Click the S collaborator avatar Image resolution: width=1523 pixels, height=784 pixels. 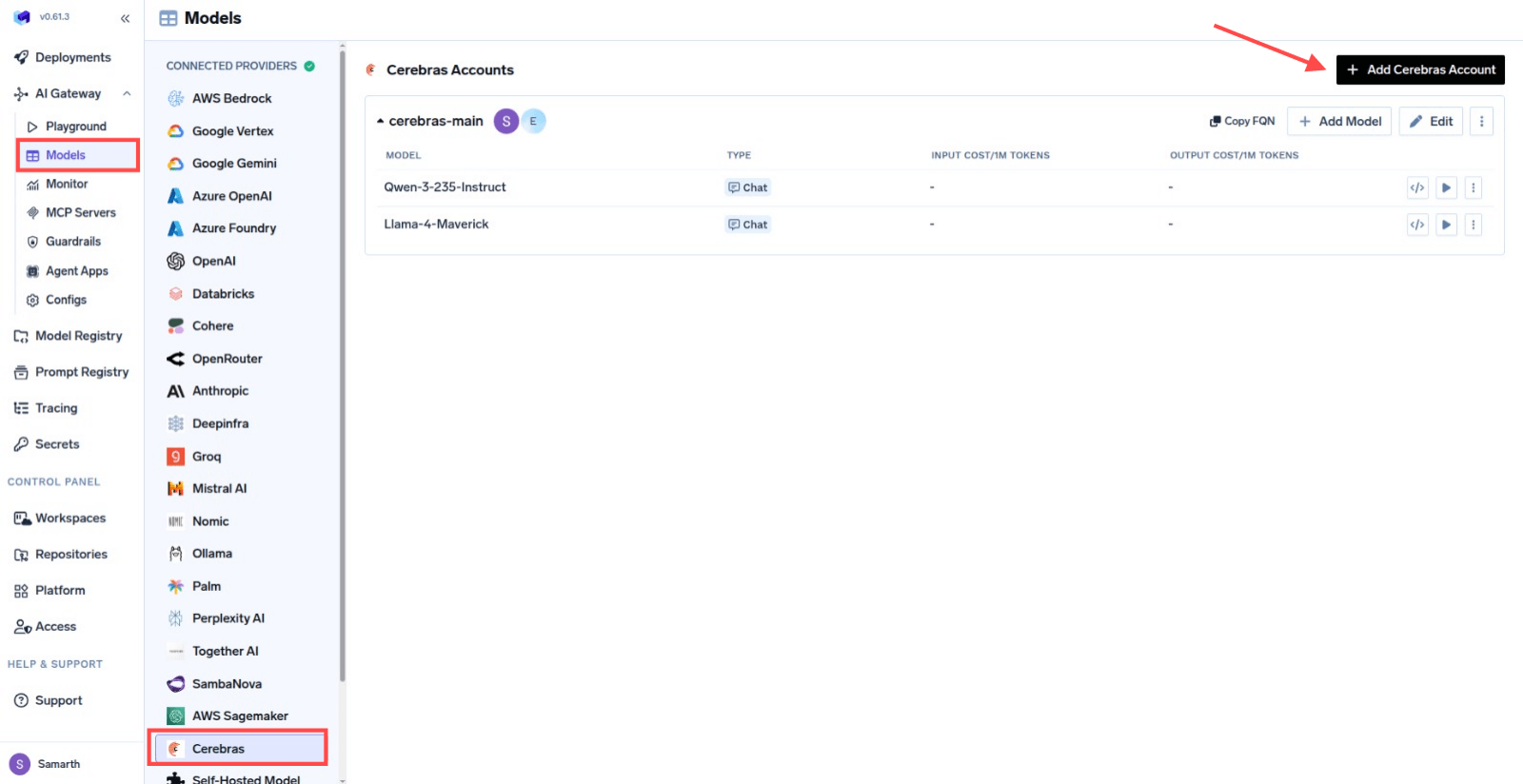[x=506, y=121]
